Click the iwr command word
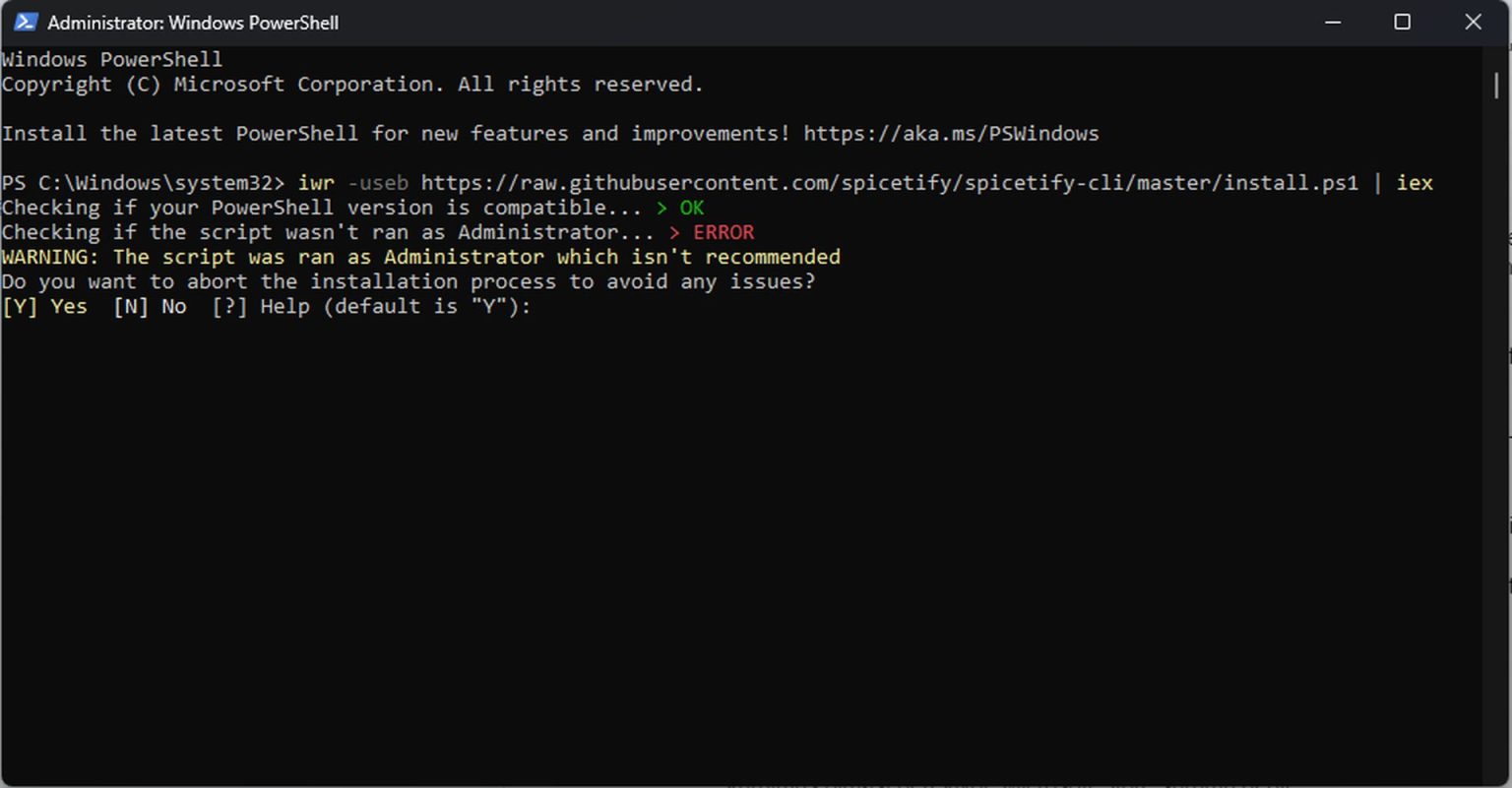Image resolution: width=1512 pixels, height=788 pixels. 316,183
